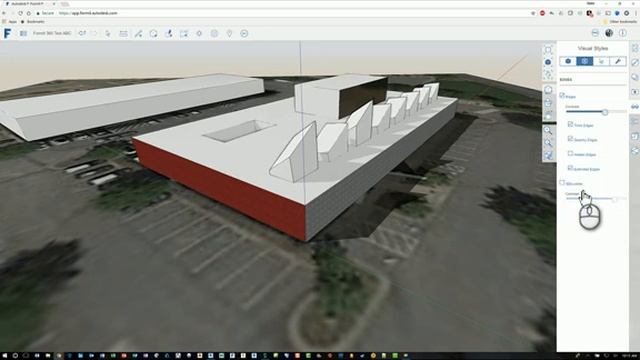Open the Other bookmarks folder
This screenshot has height=360, width=640.
[620, 22]
